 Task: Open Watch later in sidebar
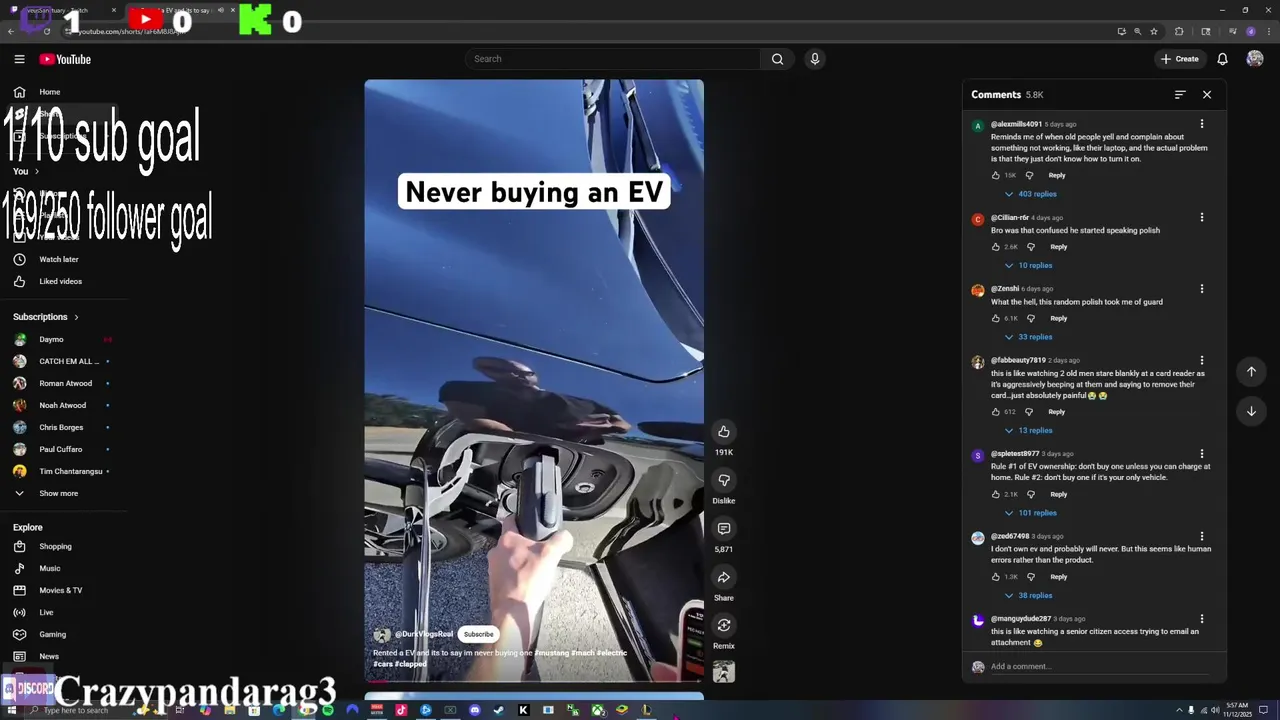[59, 259]
